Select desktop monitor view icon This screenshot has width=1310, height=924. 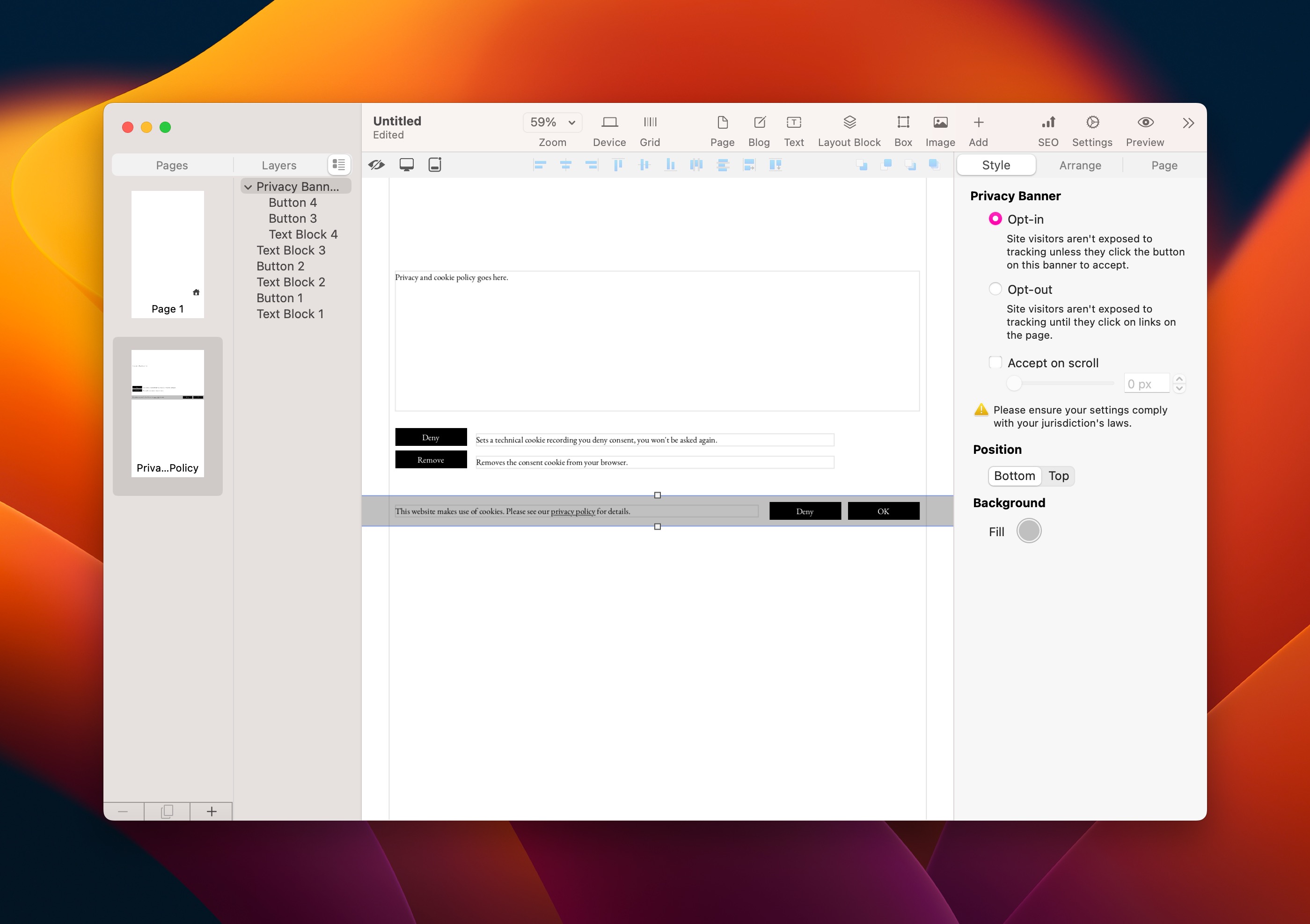pos(406,165)
